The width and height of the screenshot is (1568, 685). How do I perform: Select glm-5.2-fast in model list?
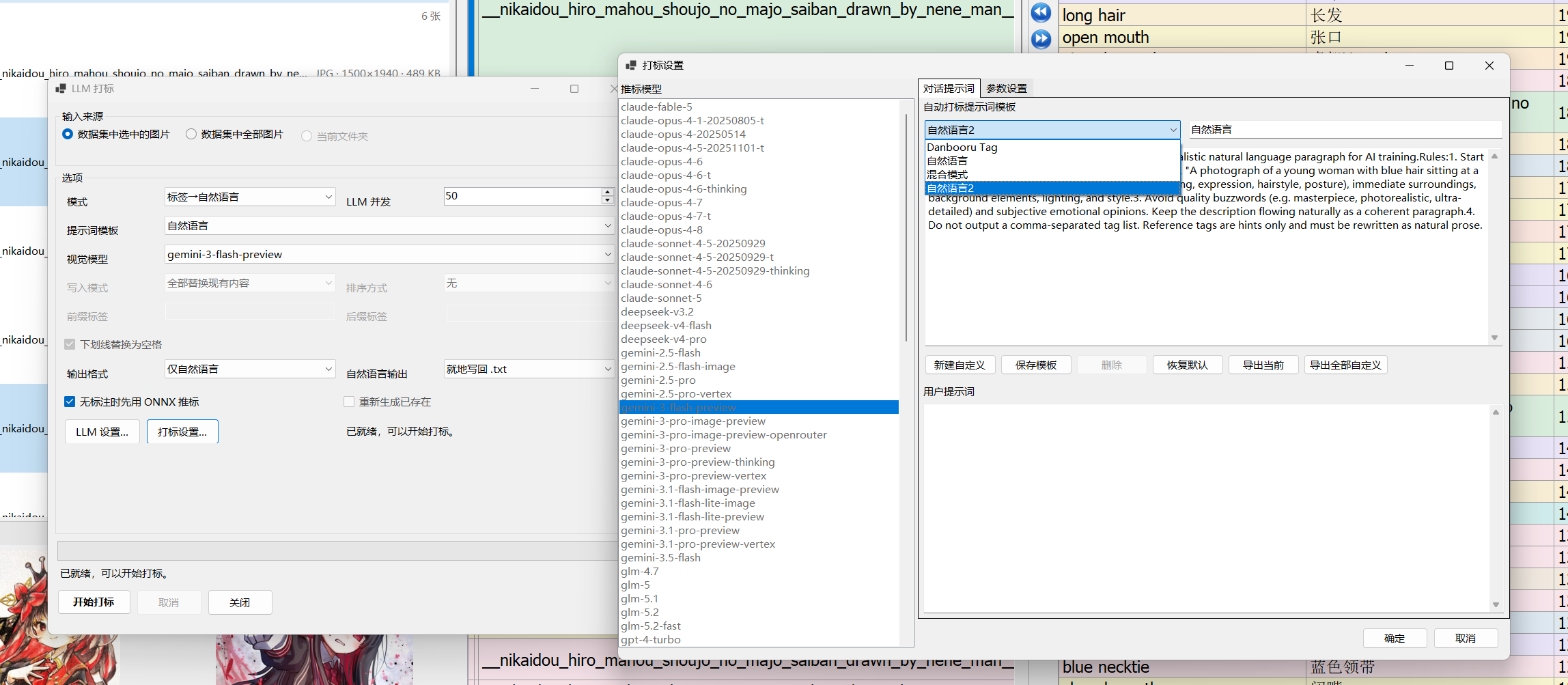[x=759, y=626]
